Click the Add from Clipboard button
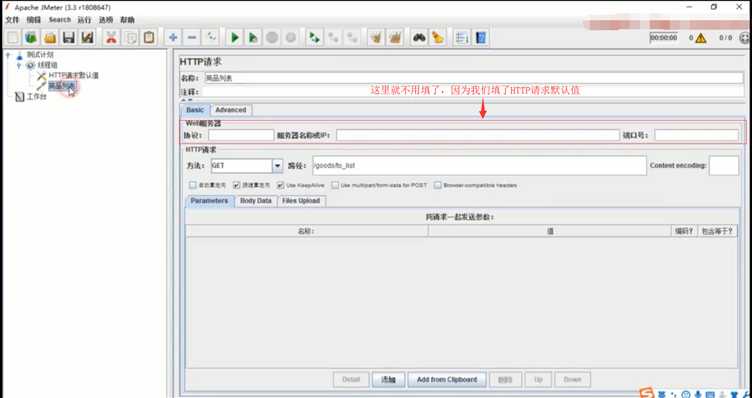This screenshot has height=398, width=752. (x=447, y=379)
